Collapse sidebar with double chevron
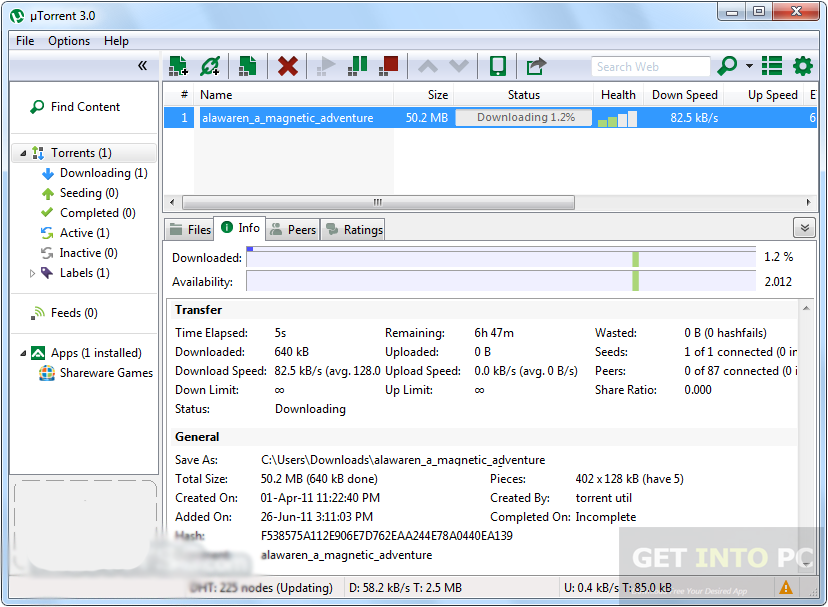The width and height of the screenshot is (828, 607). (143, 66)
